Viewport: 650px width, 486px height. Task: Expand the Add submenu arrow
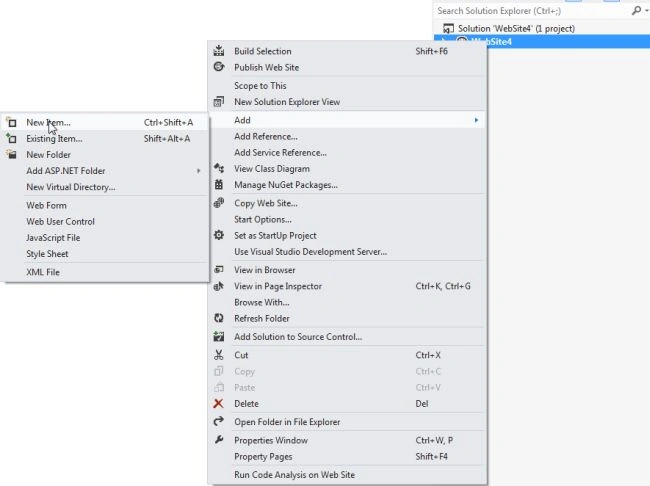coord(476,120)
